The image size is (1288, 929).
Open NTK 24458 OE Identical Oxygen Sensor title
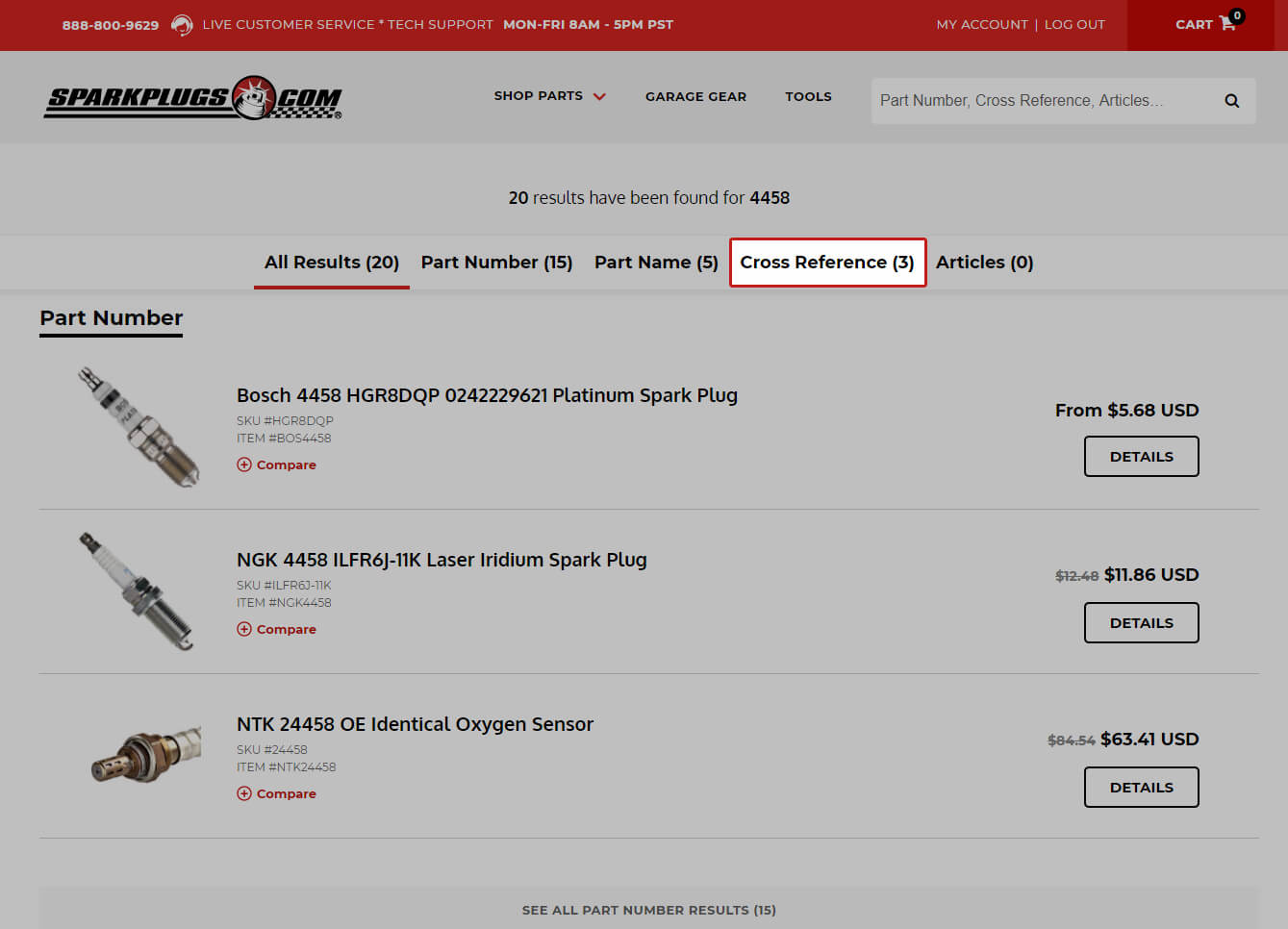click(415, 724)
